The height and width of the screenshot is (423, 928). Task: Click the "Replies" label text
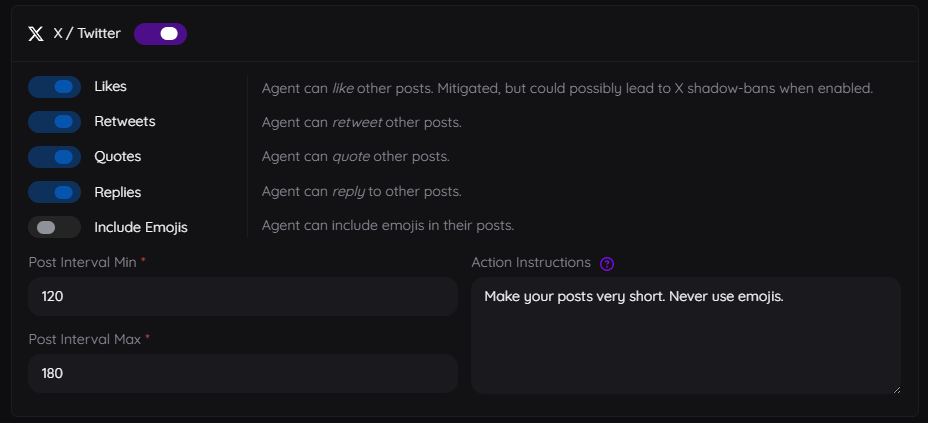pyautogui.click(x=117, y=192)
